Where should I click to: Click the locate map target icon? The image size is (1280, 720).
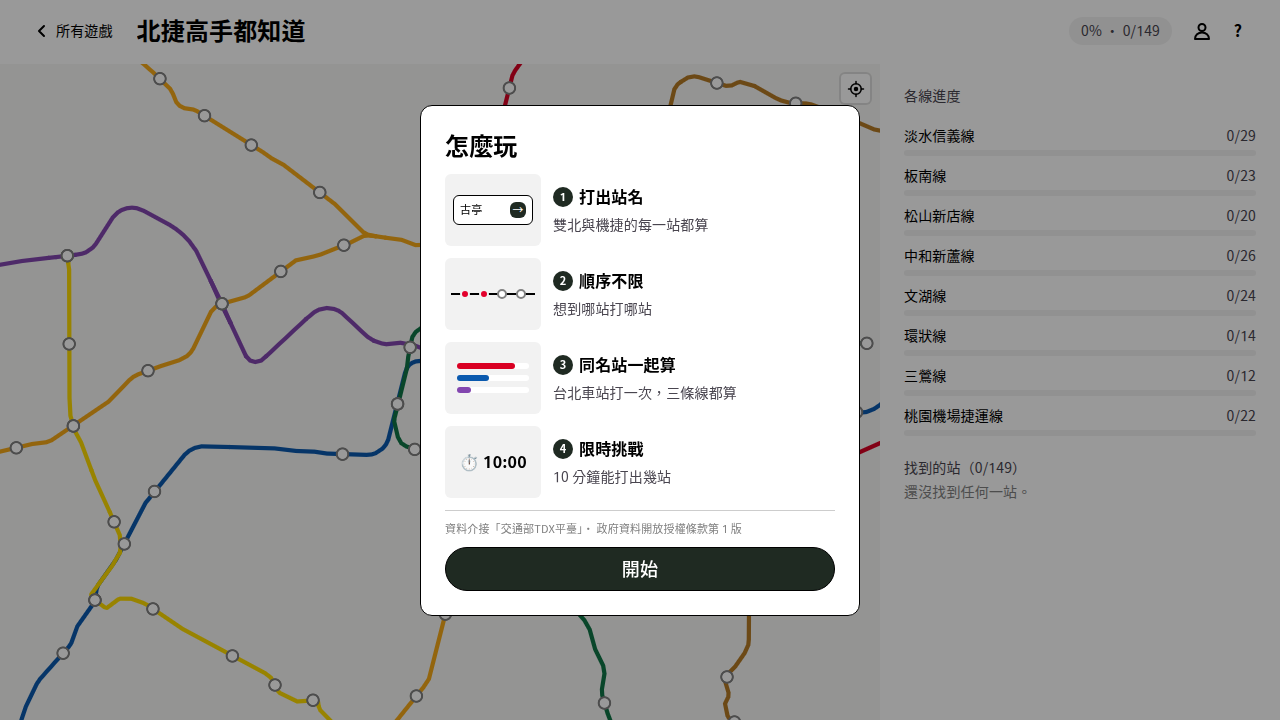point(856,88)
